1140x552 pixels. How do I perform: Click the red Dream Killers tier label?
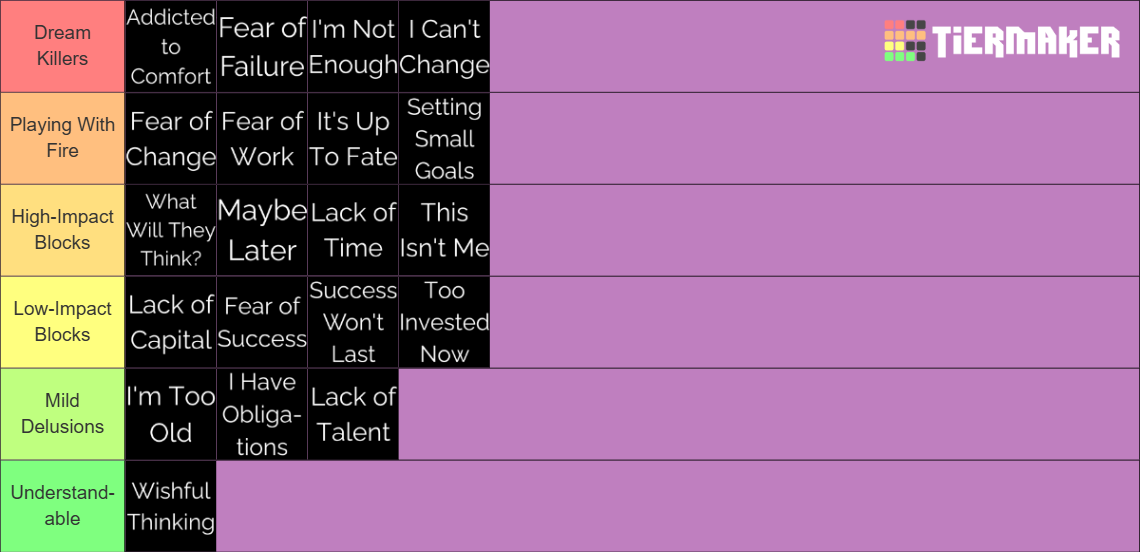click(63, 47)
